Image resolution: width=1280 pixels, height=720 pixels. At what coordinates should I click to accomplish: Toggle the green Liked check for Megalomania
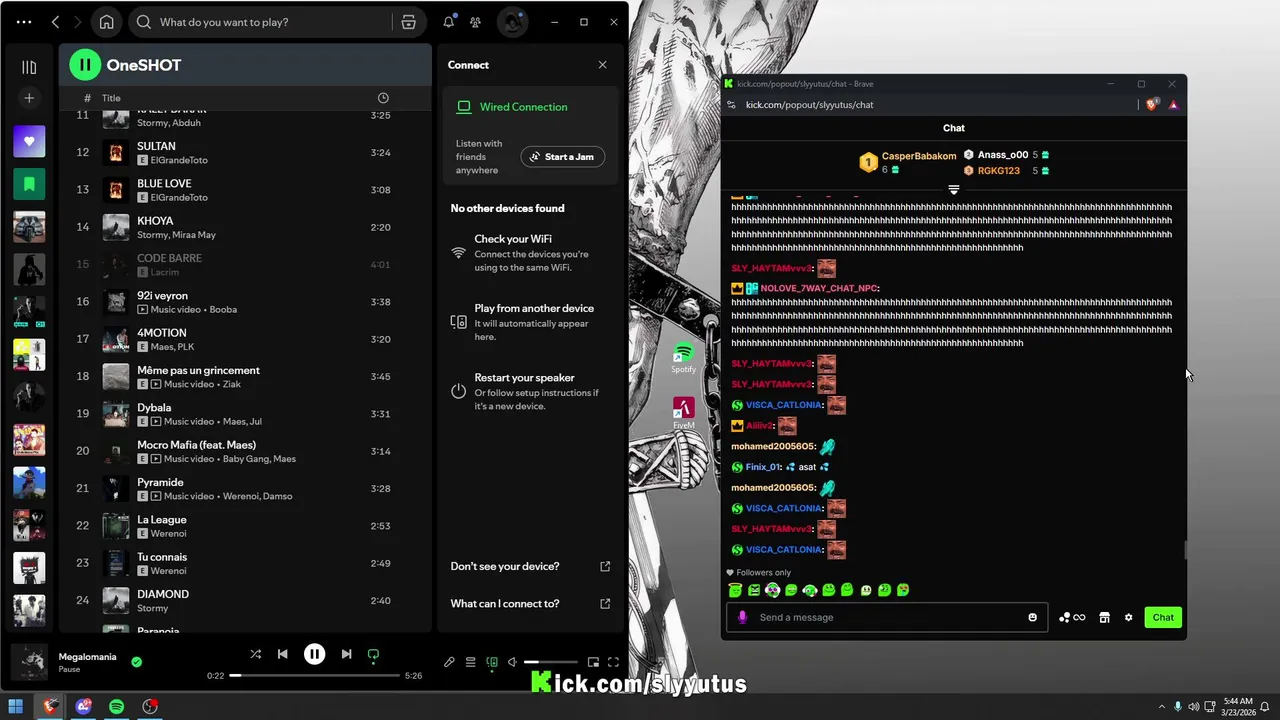tap(137, 661)
